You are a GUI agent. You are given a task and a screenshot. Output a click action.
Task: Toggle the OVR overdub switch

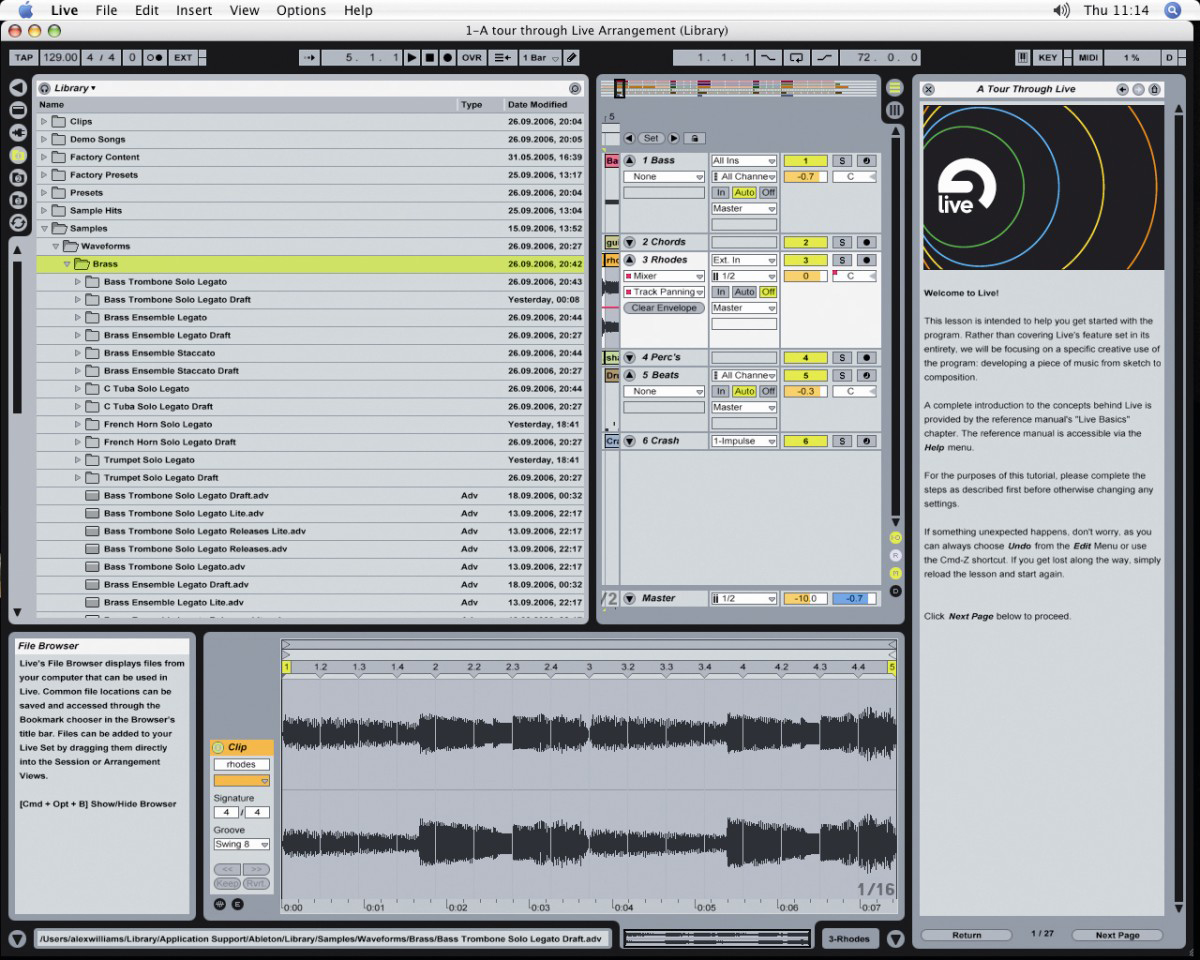471,58
